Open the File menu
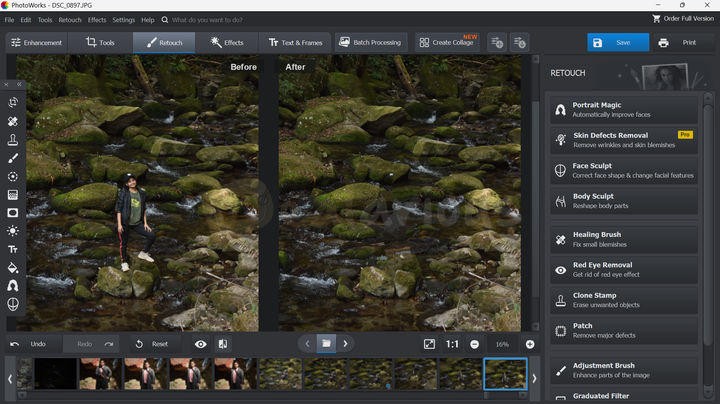This screenshot has height=404, width=720. click(9, 20)
